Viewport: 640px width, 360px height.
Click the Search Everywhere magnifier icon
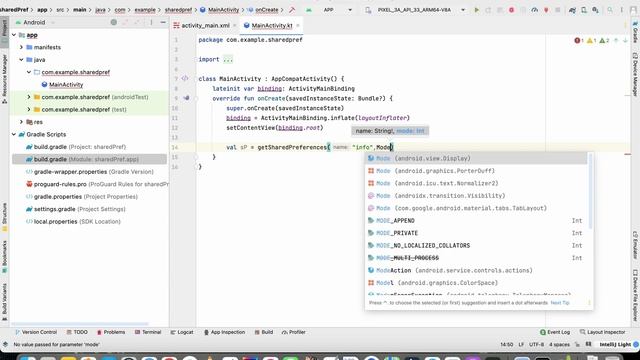[x=610, y=10]
